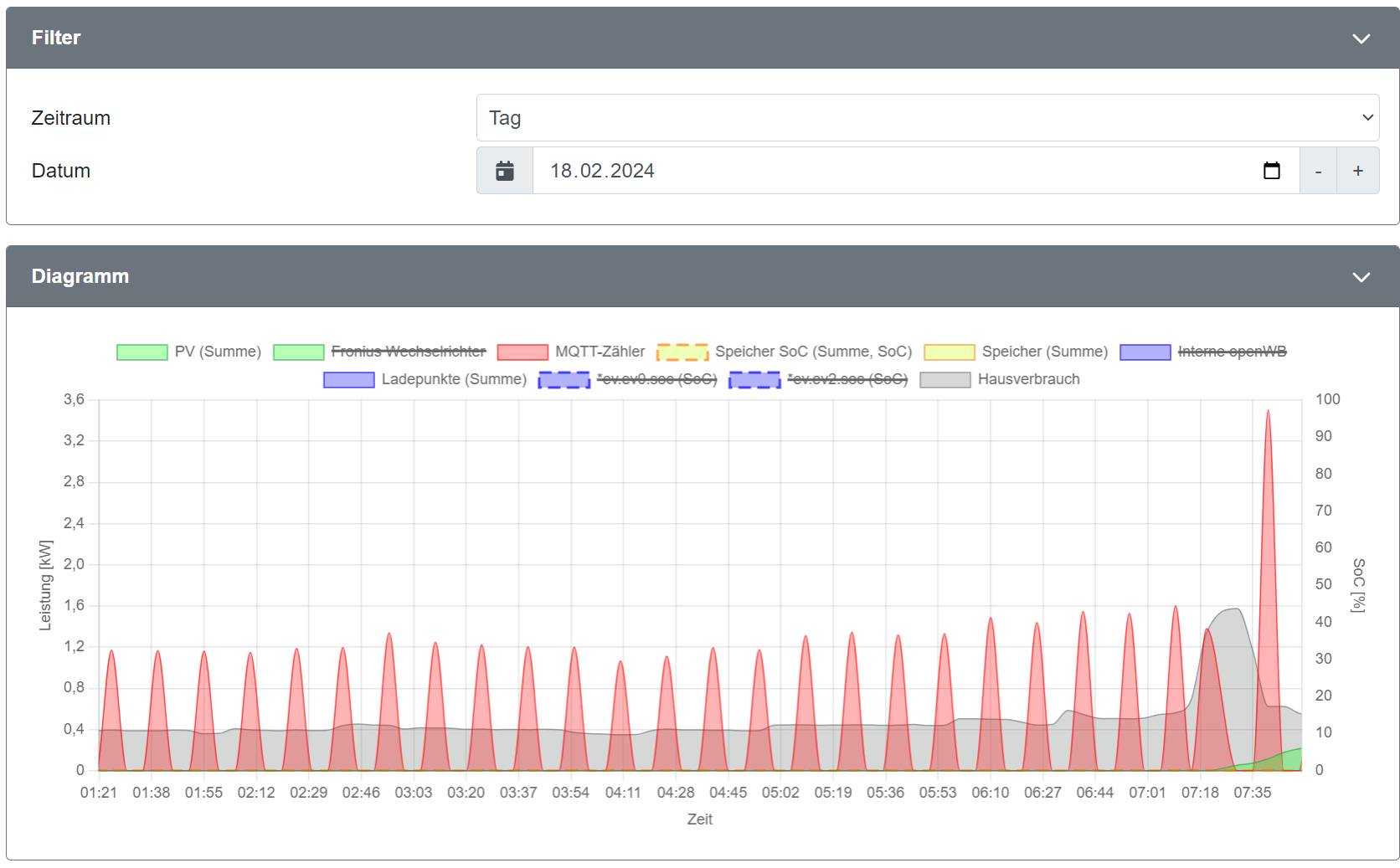
Task: Toggle Speicher (Summe) legend entry
Action: pyautogui.click(x=1016, y=352)
